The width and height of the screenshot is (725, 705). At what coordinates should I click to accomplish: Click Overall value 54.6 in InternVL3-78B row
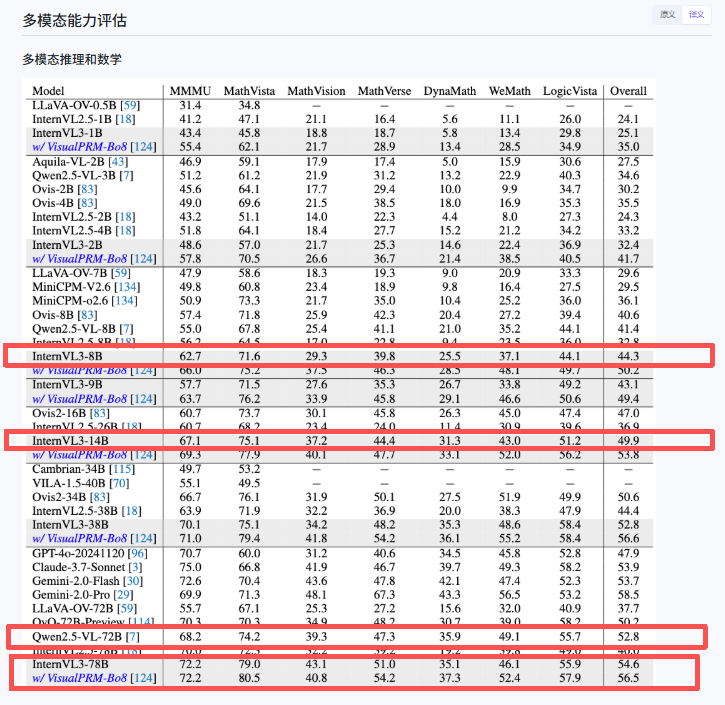tap(628, 664)
